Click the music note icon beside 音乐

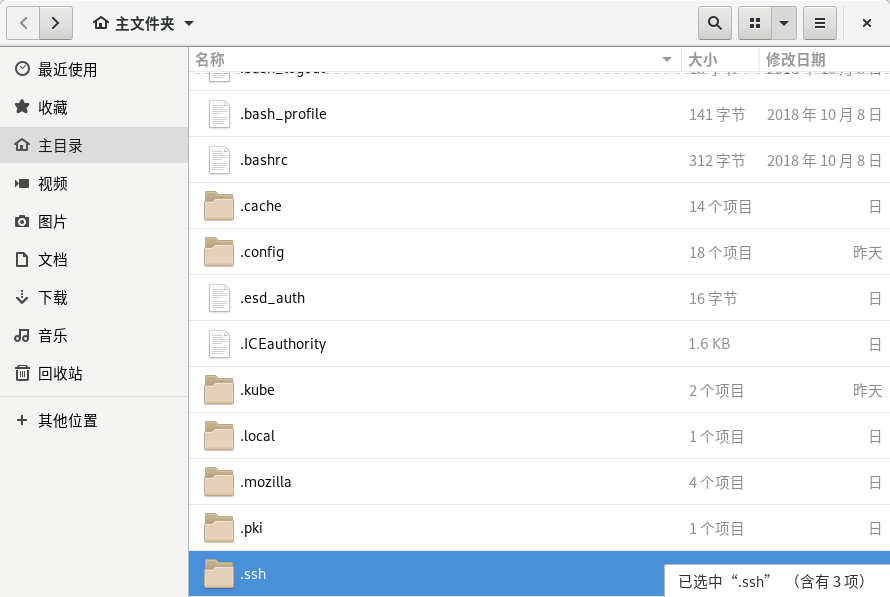pyautogui.click(x=22, y=335)
